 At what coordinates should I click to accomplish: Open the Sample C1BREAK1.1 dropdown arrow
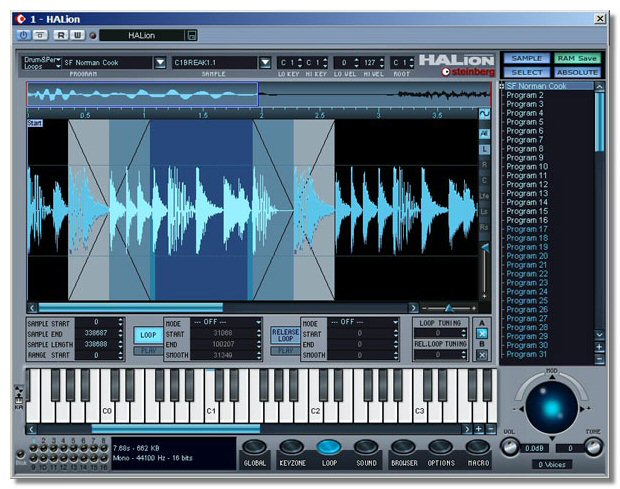pyautogui.click(x=265, y=63)
